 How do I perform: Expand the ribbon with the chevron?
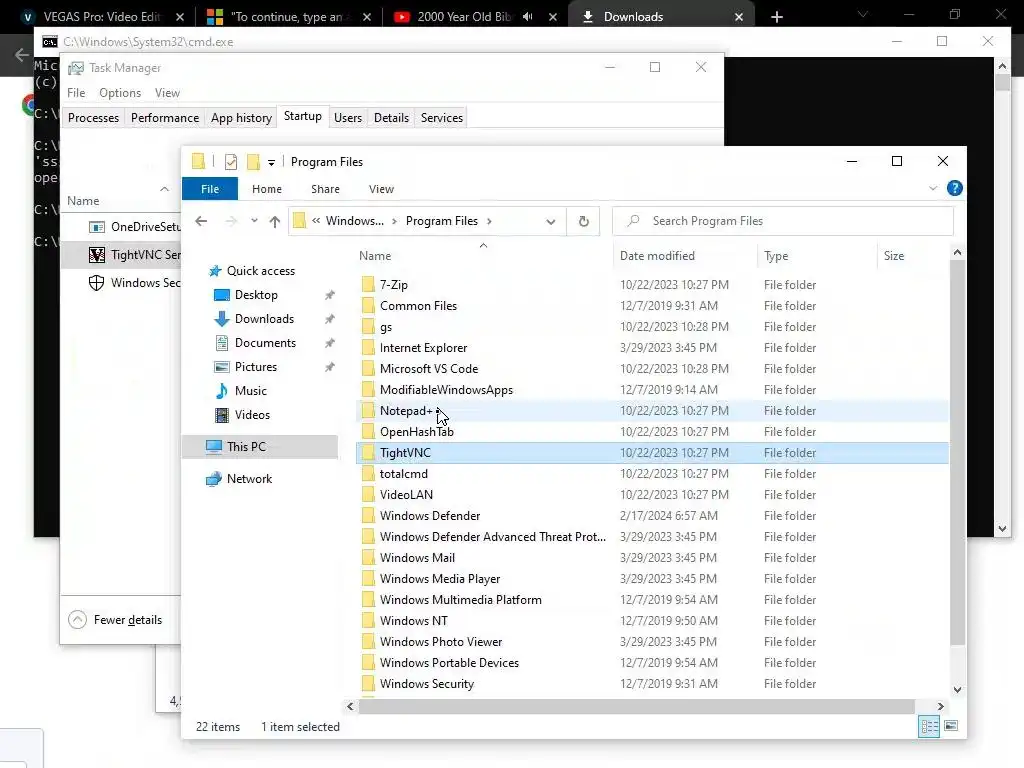click(x=933, y=189)
